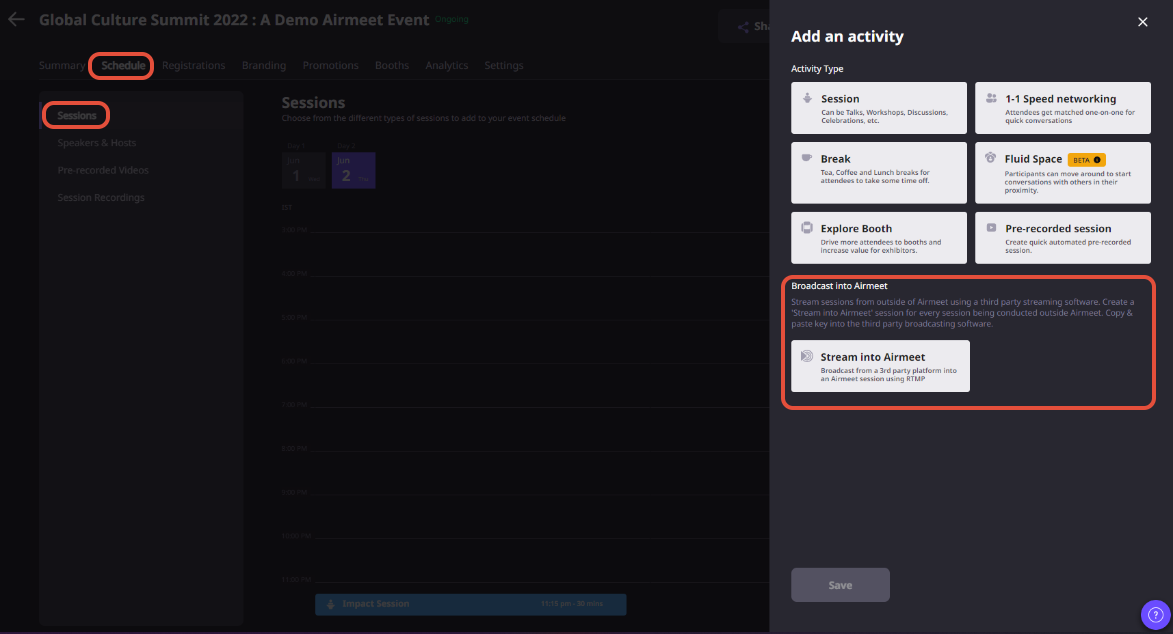Image resolution: width=1173 pixels, height=634 pixels.
Task: Click the Break coffee cup icon
Action: tap(806, 158)
